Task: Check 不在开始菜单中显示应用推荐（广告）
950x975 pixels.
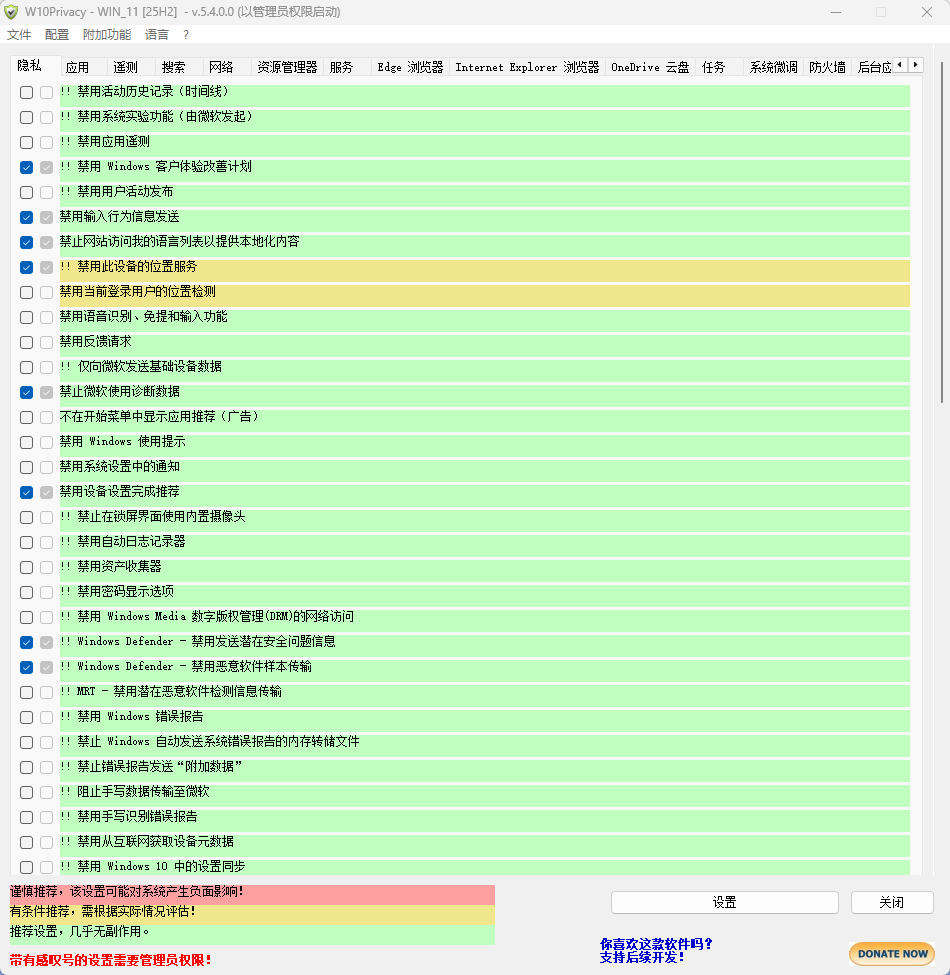Action: [x=26, y=417]
